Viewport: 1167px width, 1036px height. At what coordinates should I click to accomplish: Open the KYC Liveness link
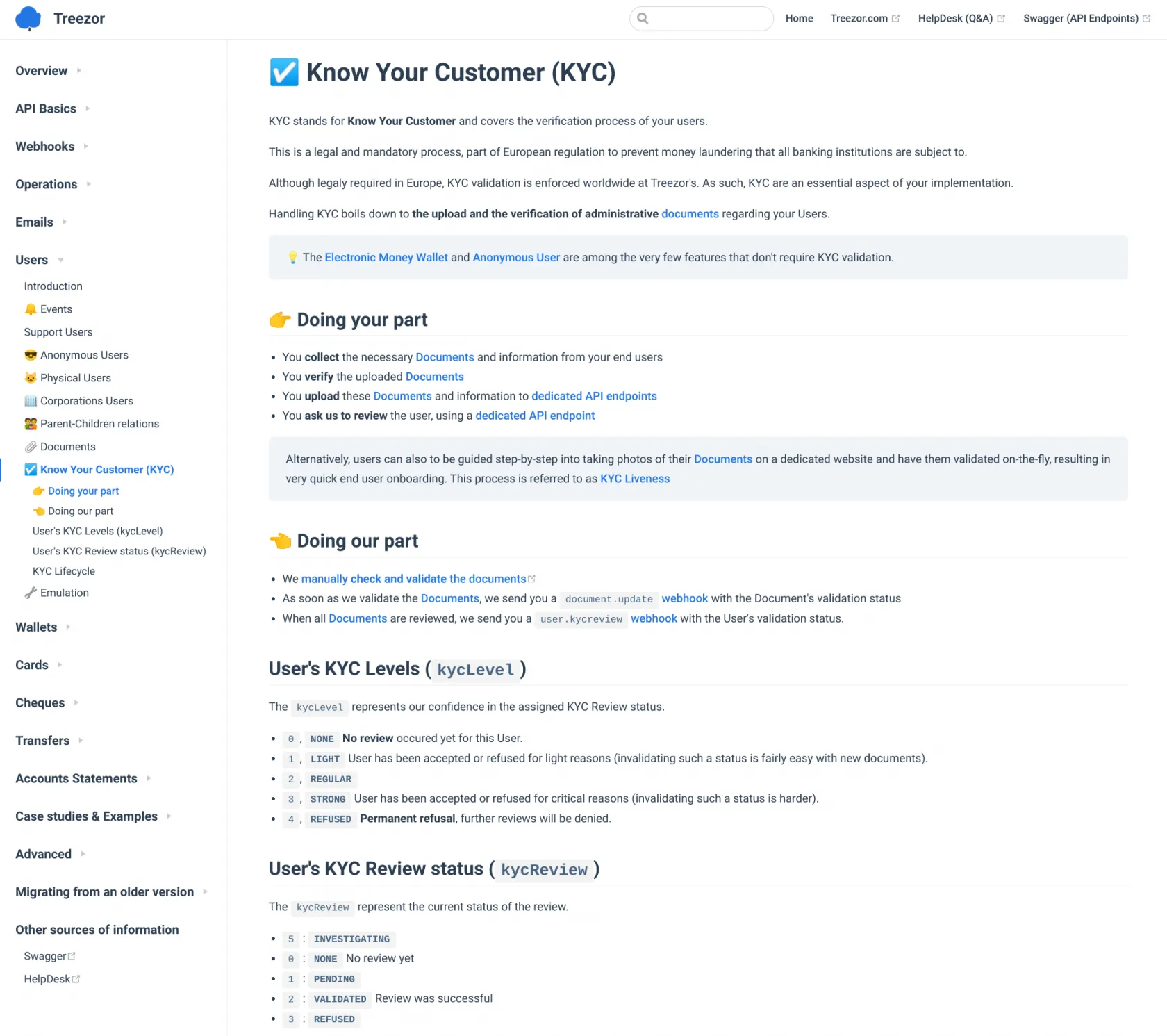click(x=634, y=479)
